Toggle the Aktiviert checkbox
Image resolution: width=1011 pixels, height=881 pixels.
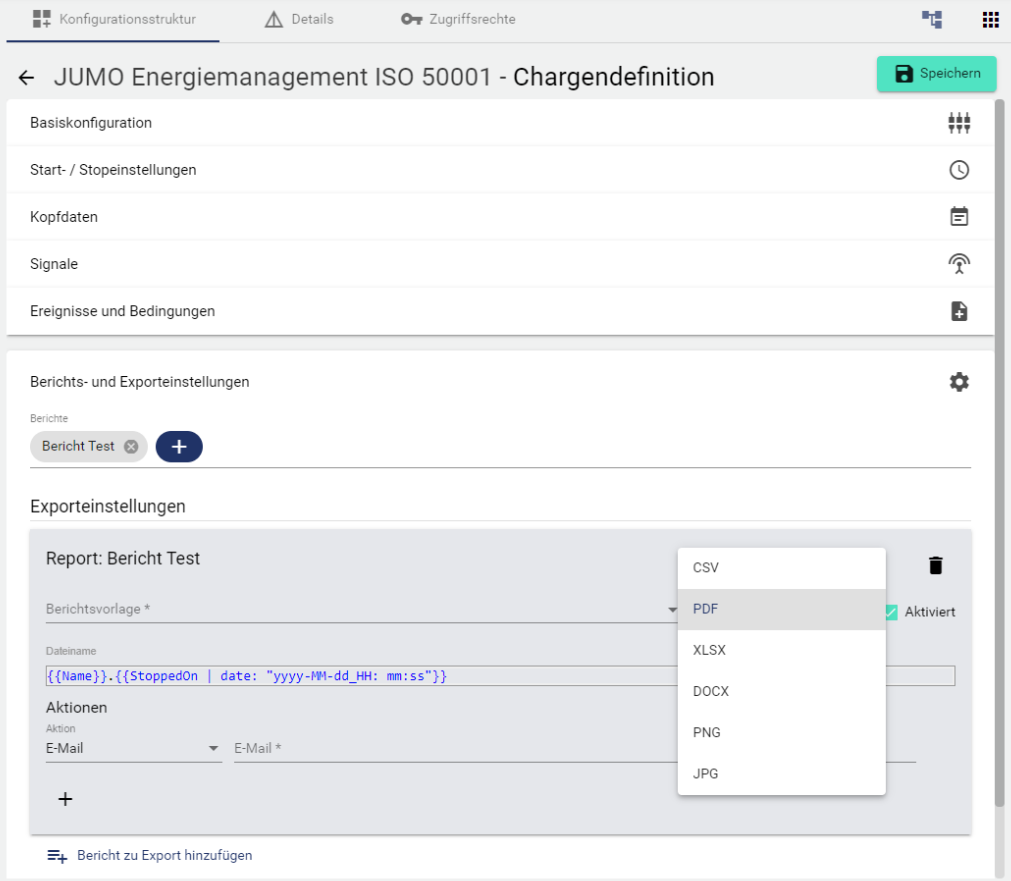click(x=891, y=612)
